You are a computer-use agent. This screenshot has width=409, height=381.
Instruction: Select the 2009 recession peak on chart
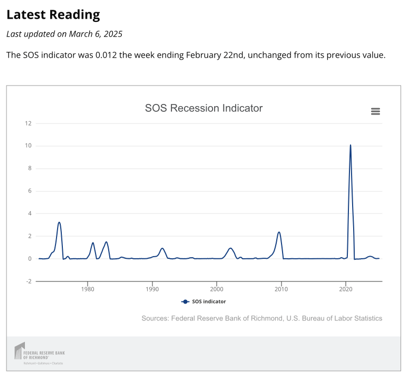click(279, 232)
